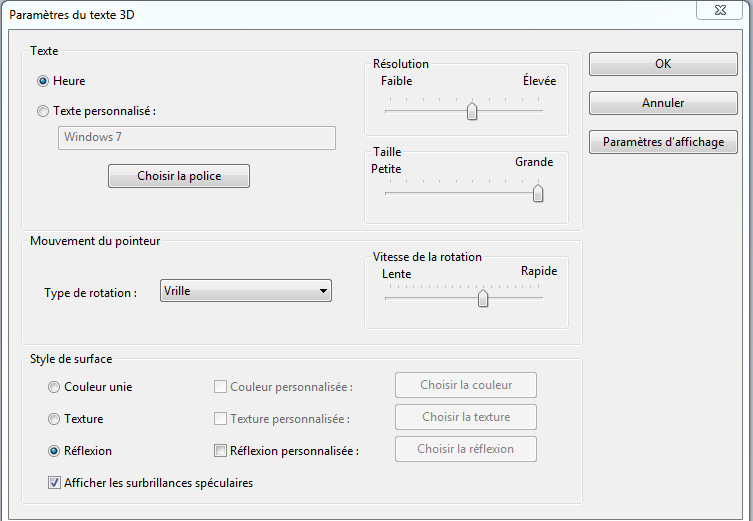Screen dimensions: 753x521
Task: Open the Type de rotation dropdown
Action: pyautogui.click(x=246, y=291)
